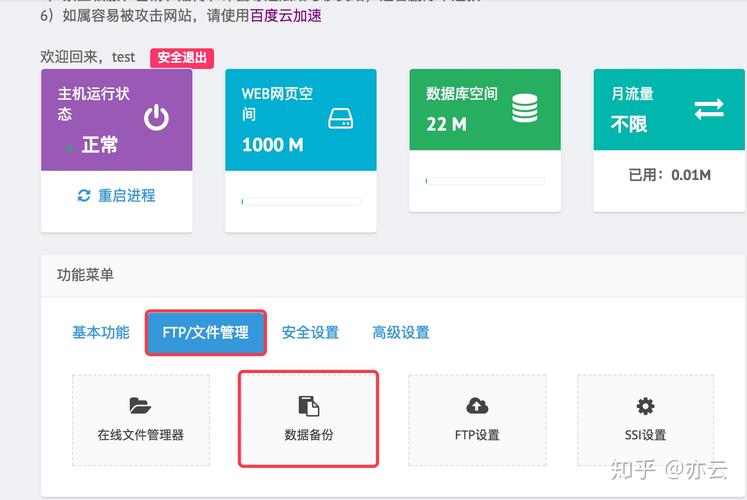
Task: Click the file copy icon for 数据备份
Action: (309, 406)
